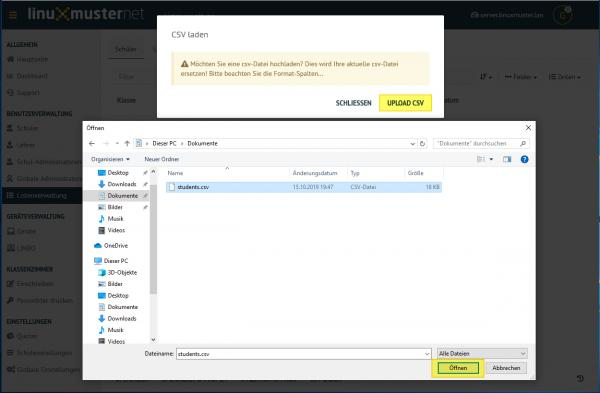This screenshot has height=393, width=600.
Task: Click the search magnifier icon in file dialog
Action: tap(523, 144)
